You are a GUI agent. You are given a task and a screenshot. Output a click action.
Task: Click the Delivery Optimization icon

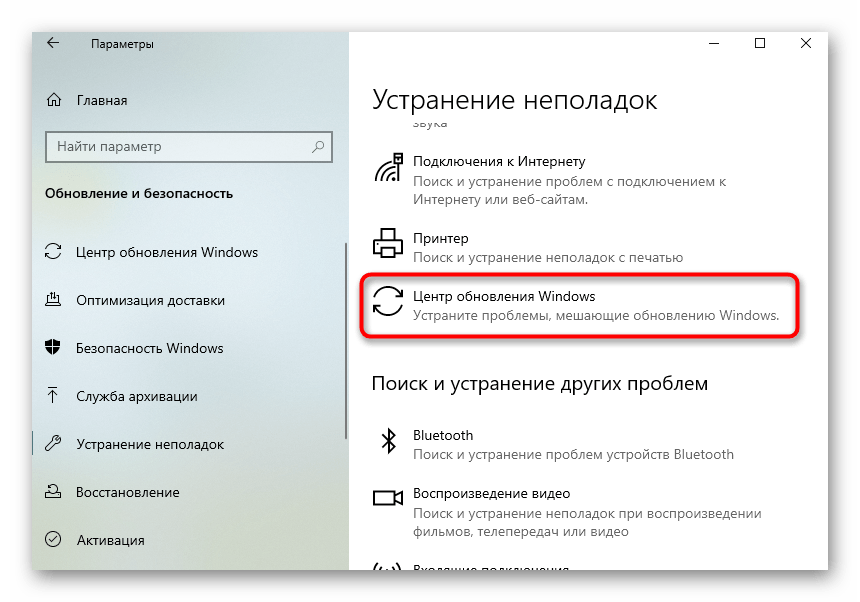53,299
